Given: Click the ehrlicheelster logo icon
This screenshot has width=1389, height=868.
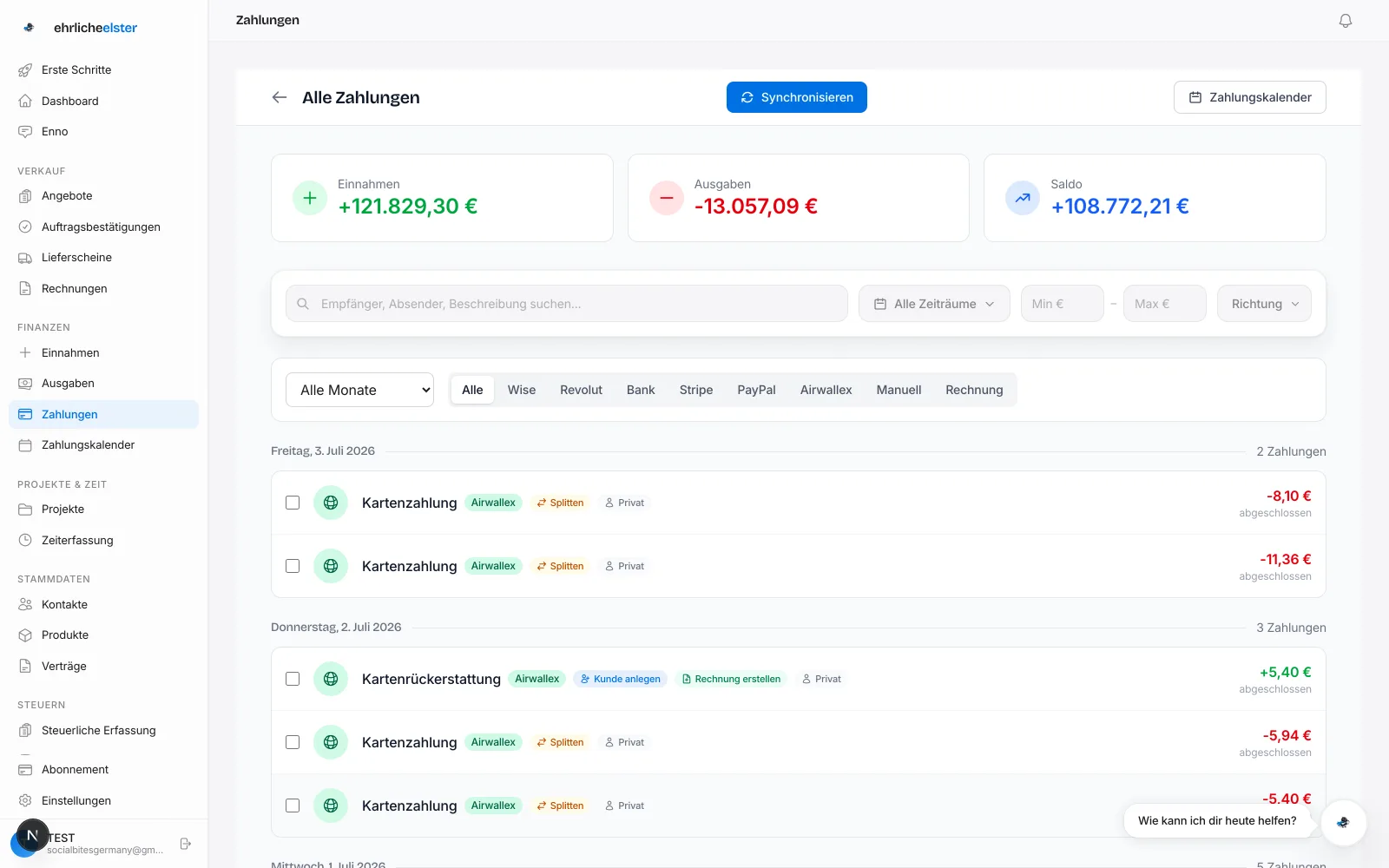Looking at the screenshot, I should [29, 28].
